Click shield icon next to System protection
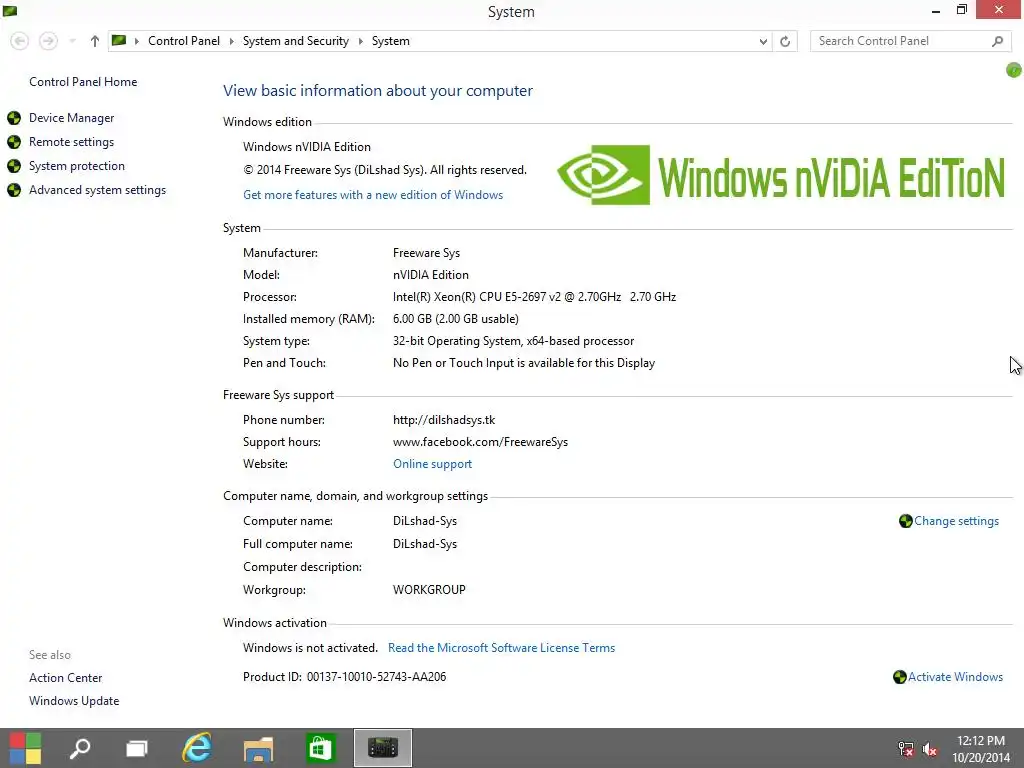The image size is (1024, 768). pyautogui.click(x=14, y=166)
